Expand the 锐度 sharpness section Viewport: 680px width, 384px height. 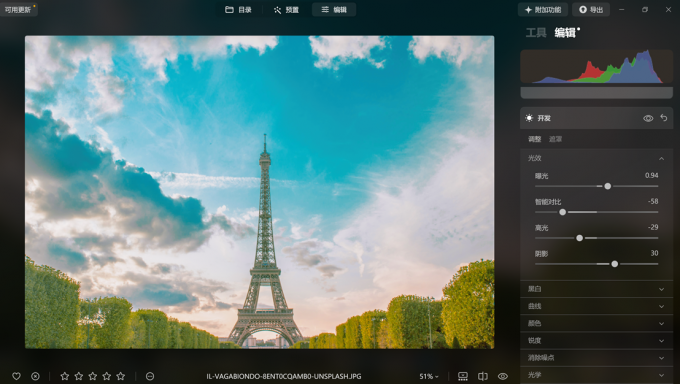coord(596,341)
